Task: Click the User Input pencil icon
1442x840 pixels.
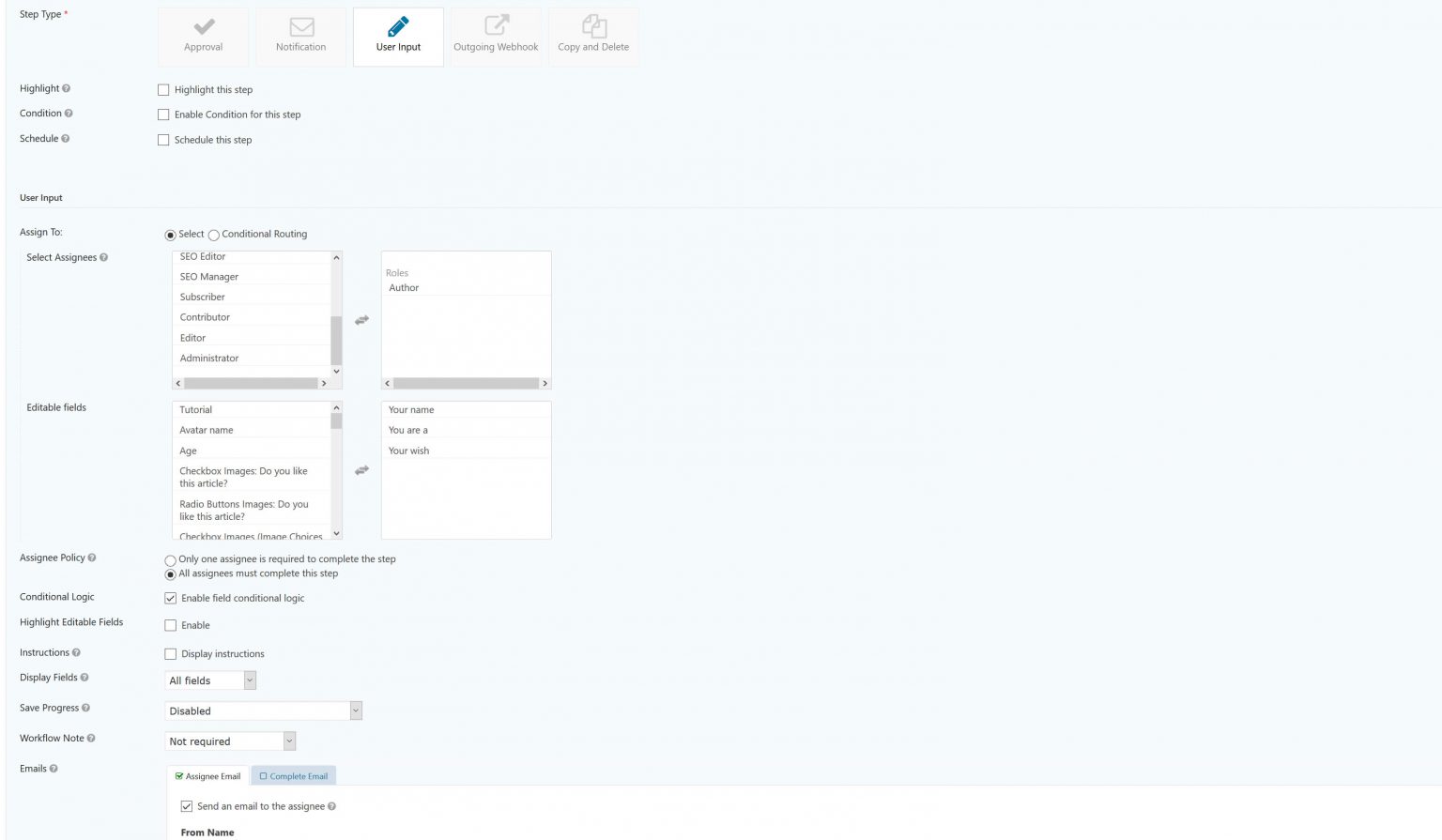Action: click(398, 27)
